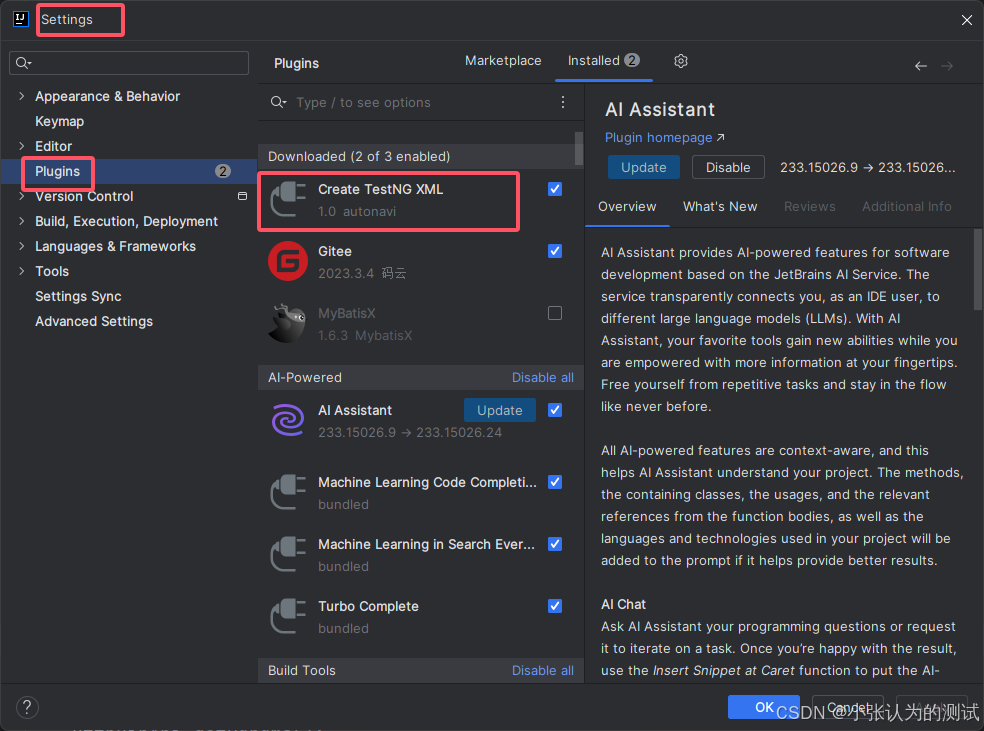The height and width of the screenshot is (731, 984).
Task: Expand the Tools settings node
Action: point(22,271)
